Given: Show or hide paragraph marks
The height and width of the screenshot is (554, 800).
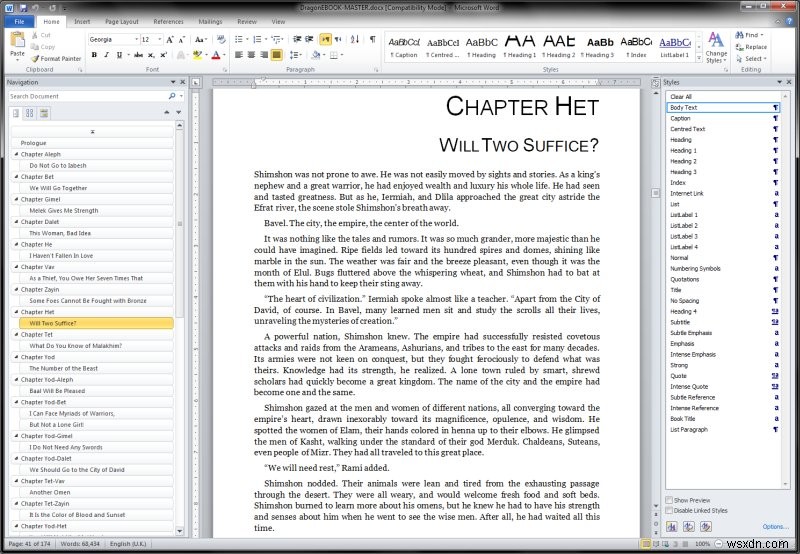Looking at the screenshot, I should click(373, 39).
